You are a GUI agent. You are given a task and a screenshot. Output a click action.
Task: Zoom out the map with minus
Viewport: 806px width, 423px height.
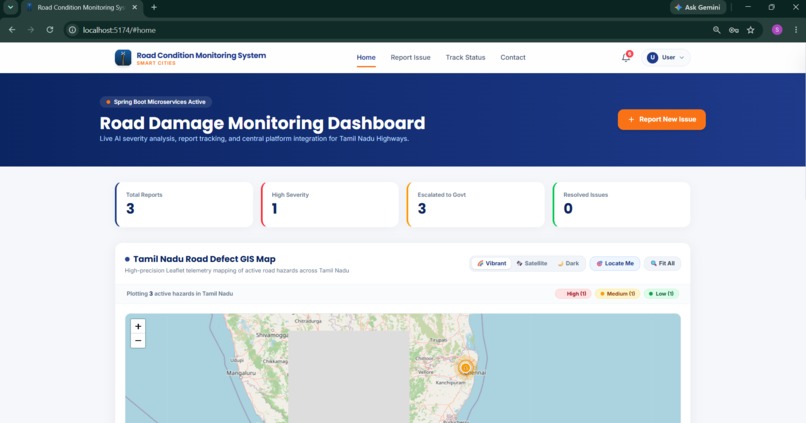pos(138,341)
